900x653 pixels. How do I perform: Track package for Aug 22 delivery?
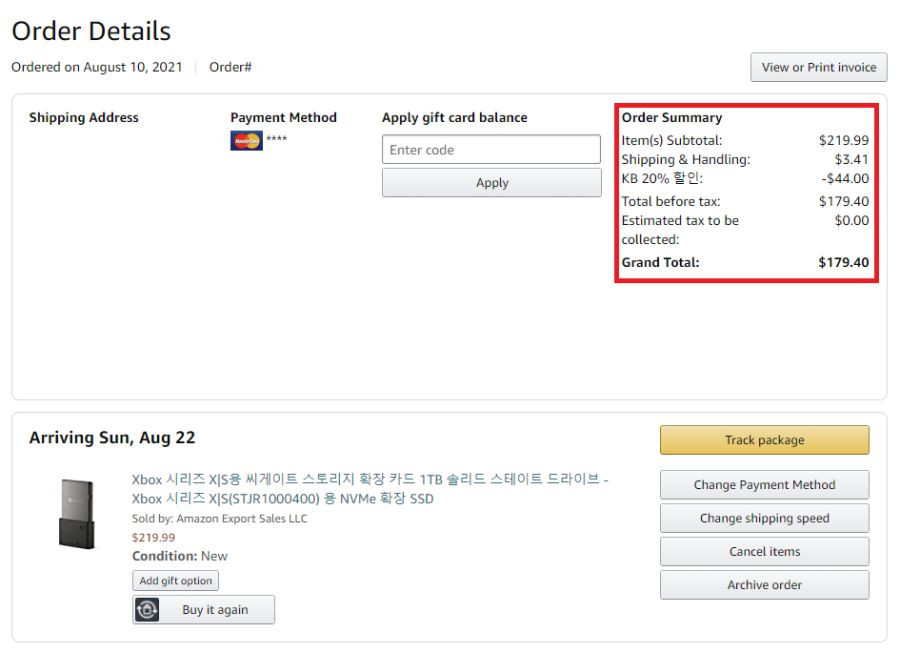tap(765, 440)
